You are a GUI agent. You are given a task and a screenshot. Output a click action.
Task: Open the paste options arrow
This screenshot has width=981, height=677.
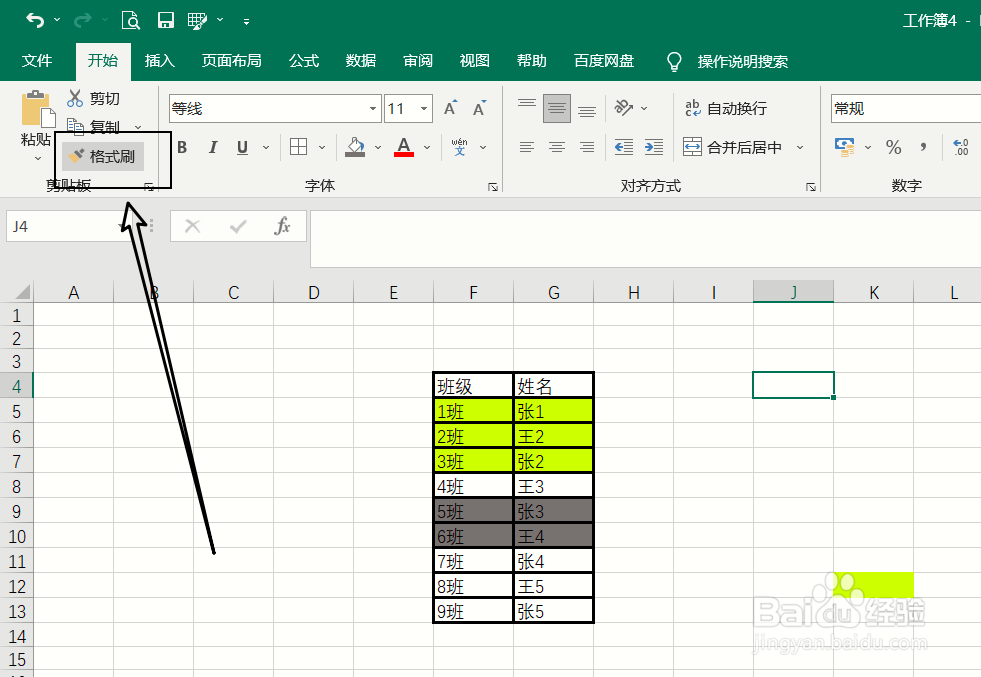38,158
